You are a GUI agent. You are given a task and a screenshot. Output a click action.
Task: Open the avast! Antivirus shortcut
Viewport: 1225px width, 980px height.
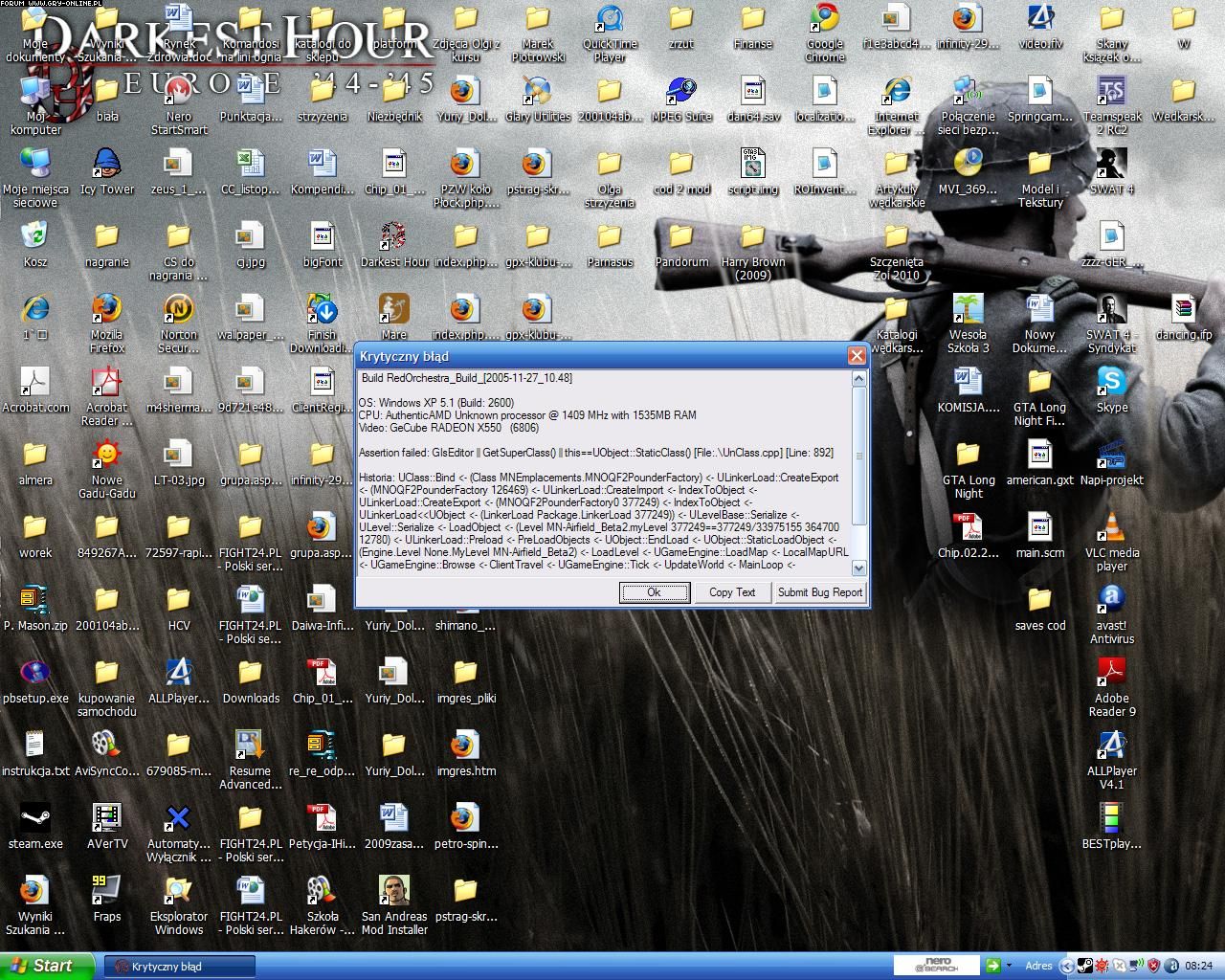(x=1111, y=601)
